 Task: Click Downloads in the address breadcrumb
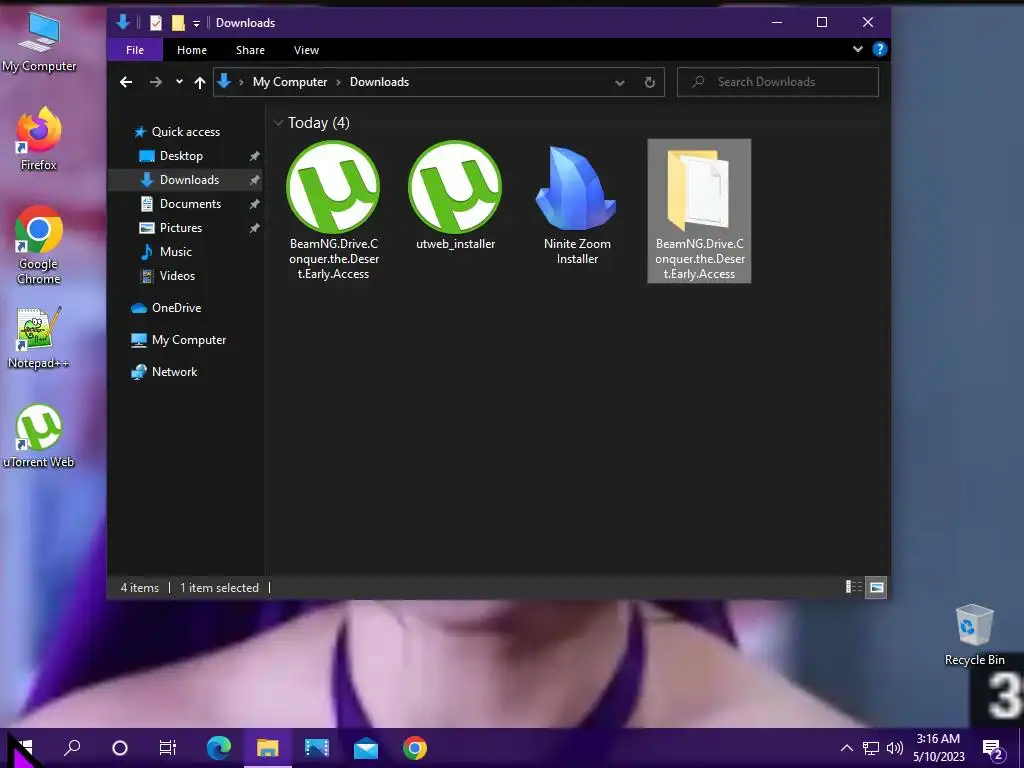click(379, 82)
